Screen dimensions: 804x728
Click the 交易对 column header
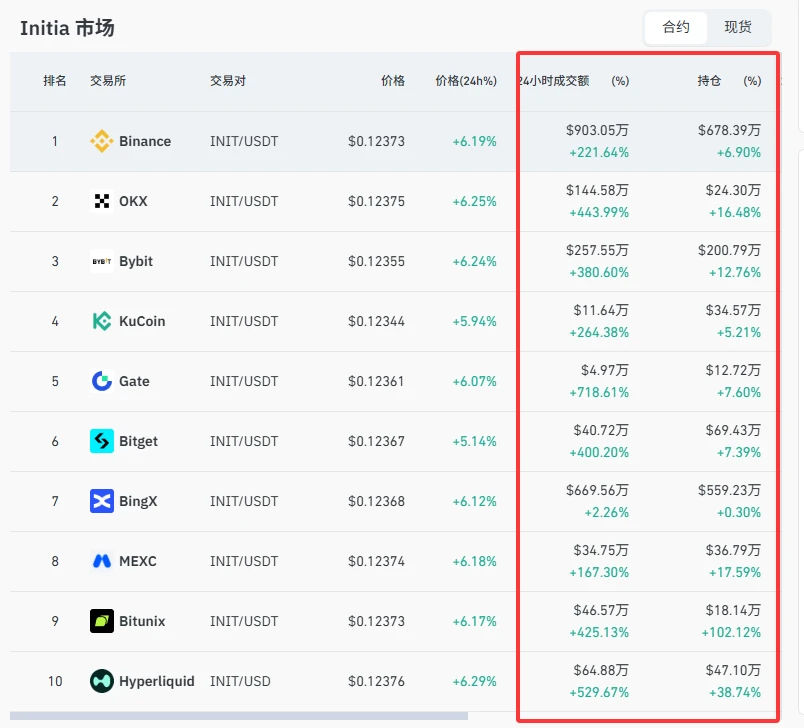228,80
